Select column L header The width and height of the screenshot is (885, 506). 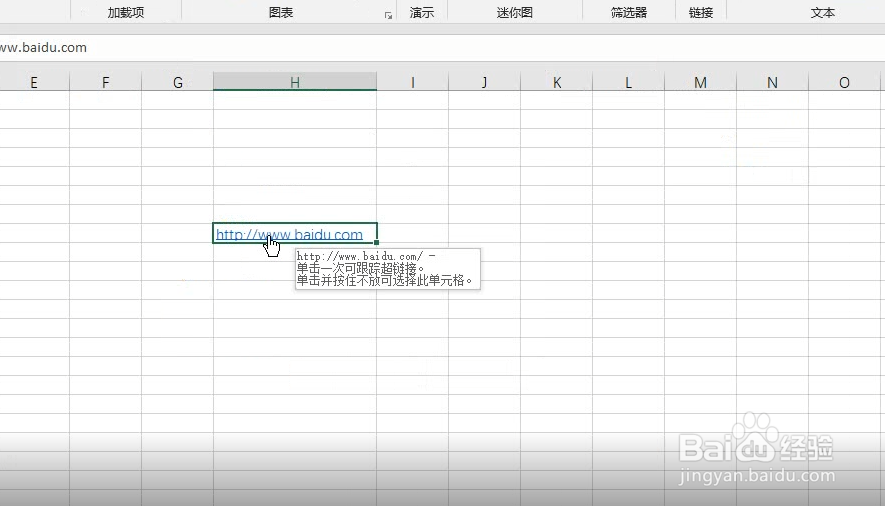628,82
